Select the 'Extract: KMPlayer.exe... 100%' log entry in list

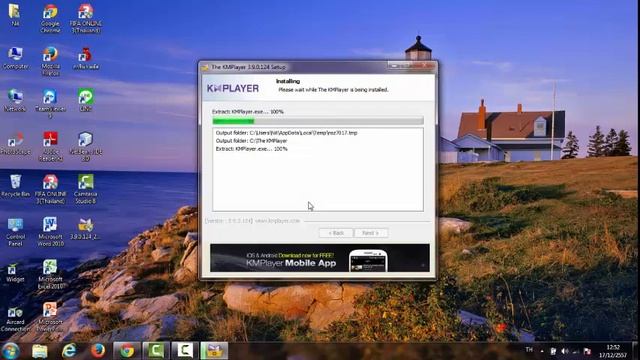251,149
